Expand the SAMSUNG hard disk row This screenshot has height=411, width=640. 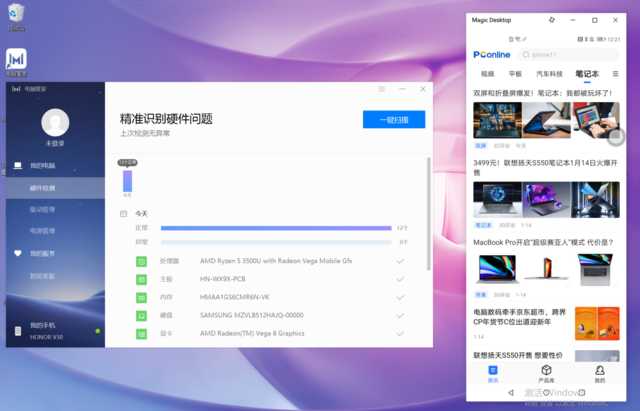[x=400, y=315]
